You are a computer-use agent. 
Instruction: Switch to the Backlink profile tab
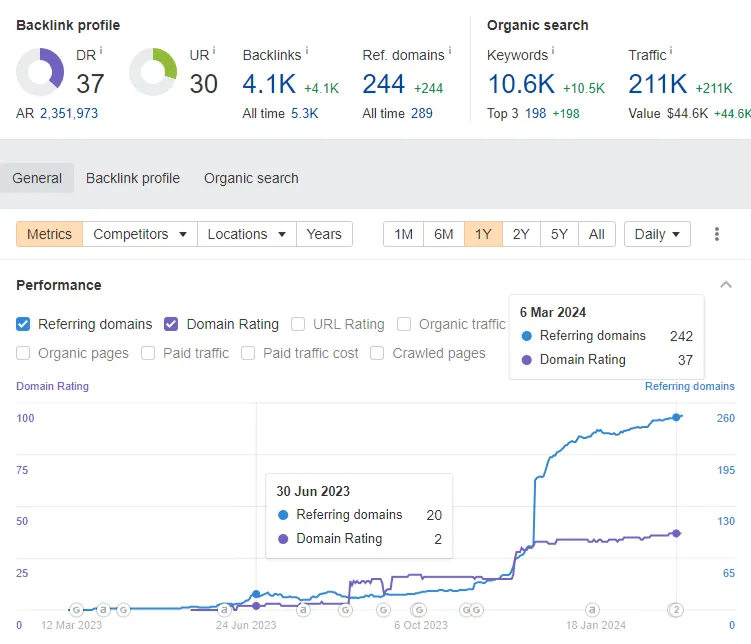(133, 178)
